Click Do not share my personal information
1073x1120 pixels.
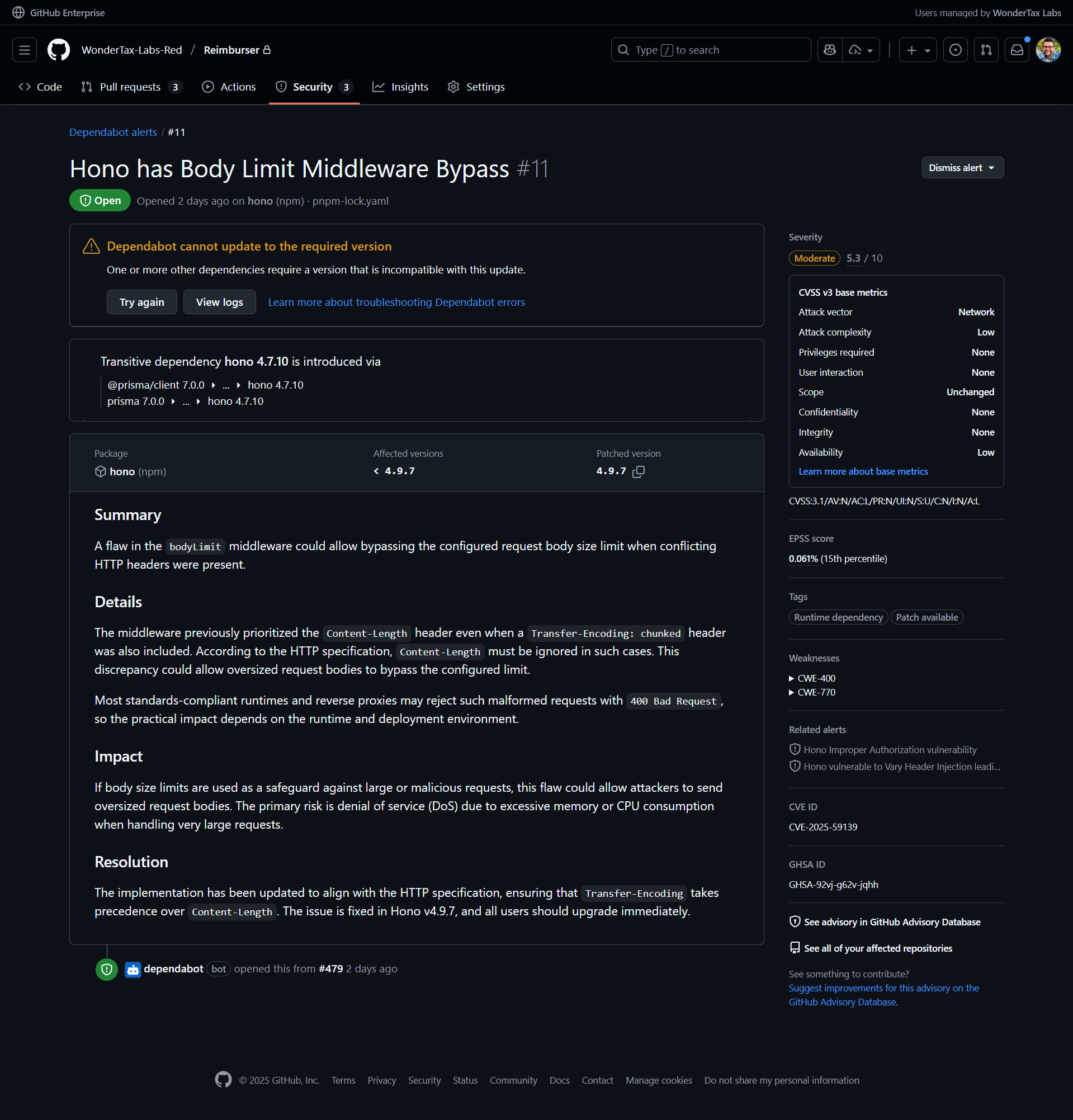tap(782, 1080)
